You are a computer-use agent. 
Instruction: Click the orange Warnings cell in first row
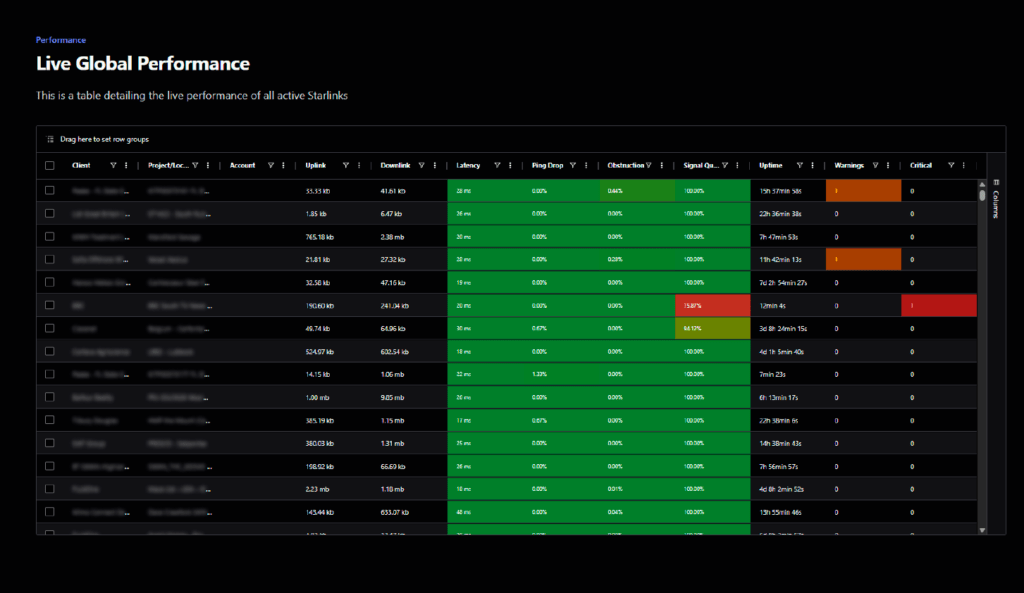pos(863,189)
